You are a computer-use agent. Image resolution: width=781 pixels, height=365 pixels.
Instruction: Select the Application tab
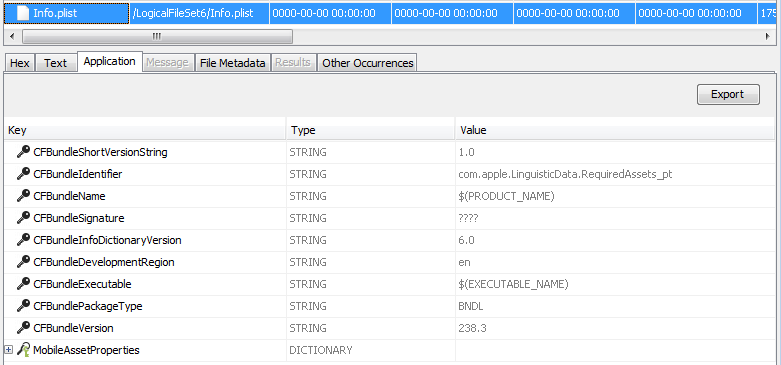(110, 61)
